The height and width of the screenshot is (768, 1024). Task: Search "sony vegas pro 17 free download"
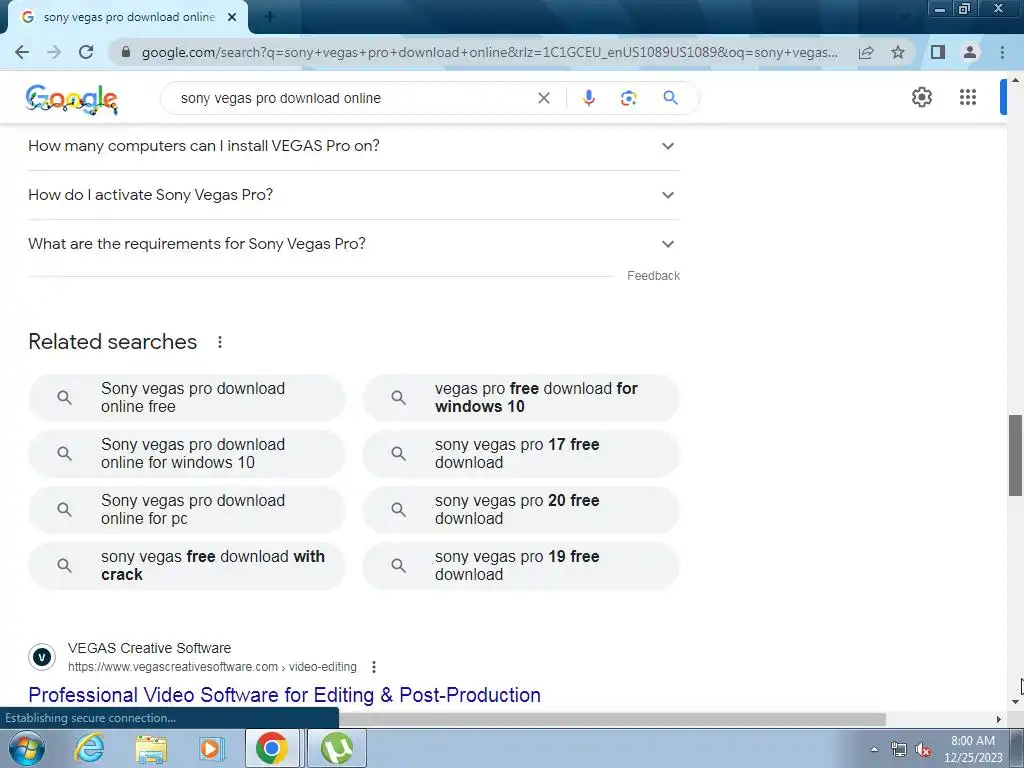520,453
